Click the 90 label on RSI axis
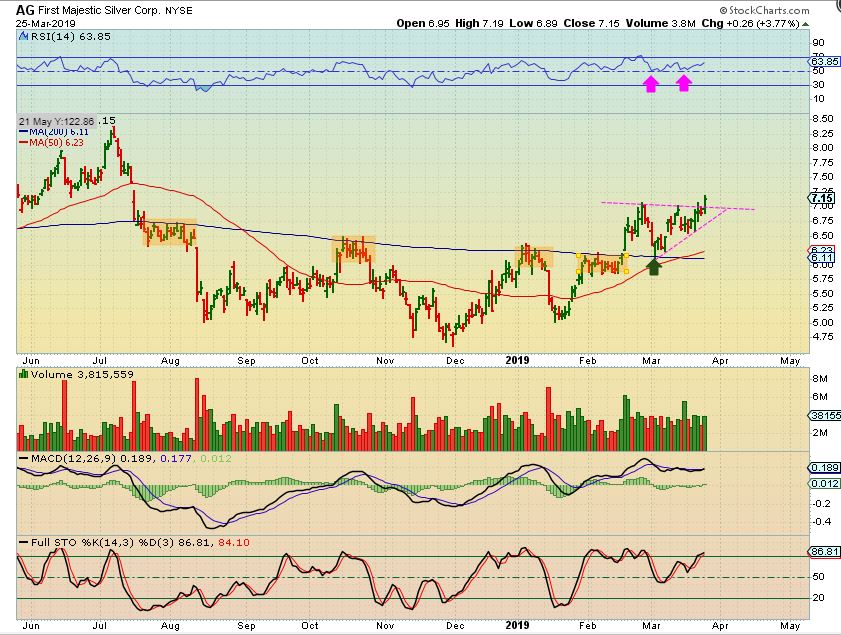 [818, 43]
